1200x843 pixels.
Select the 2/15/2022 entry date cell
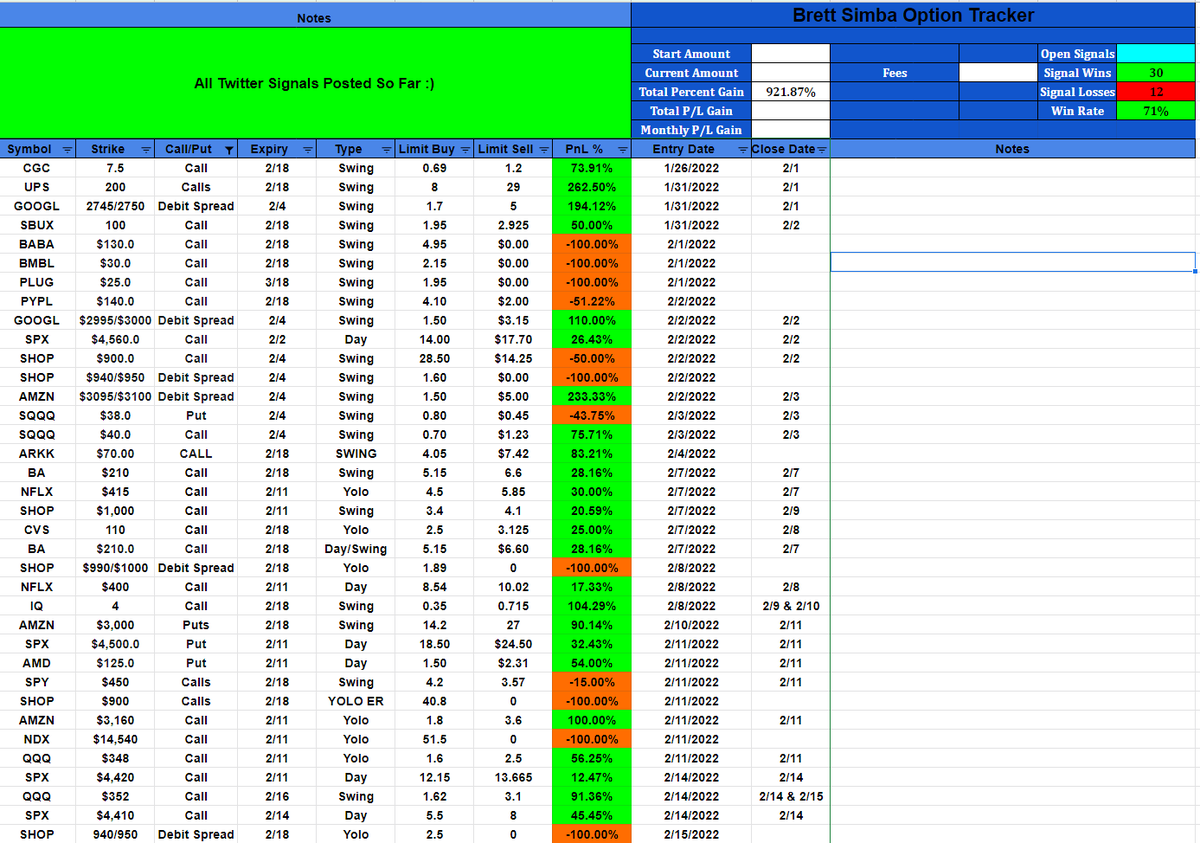691,834
